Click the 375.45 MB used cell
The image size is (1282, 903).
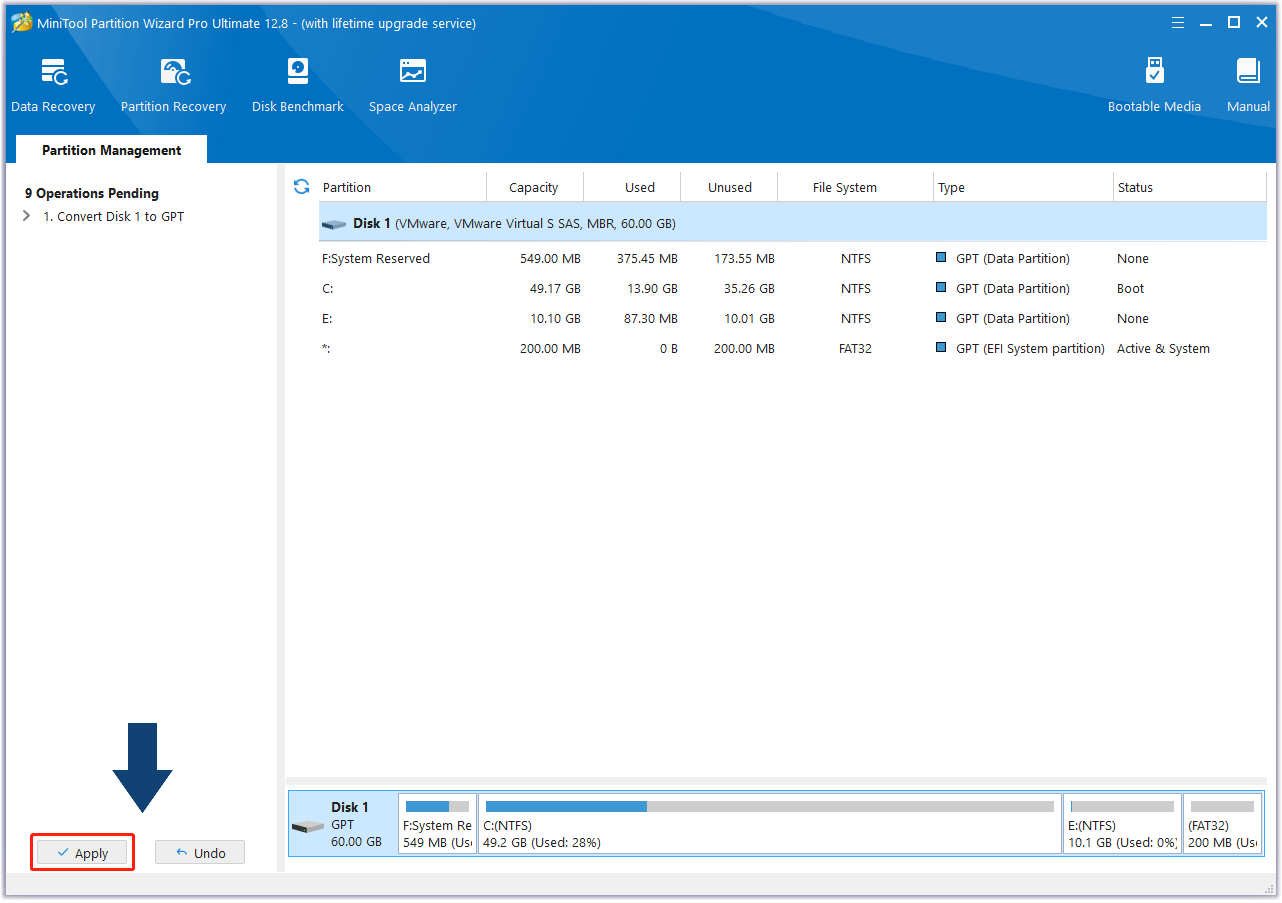pos(647,258)
